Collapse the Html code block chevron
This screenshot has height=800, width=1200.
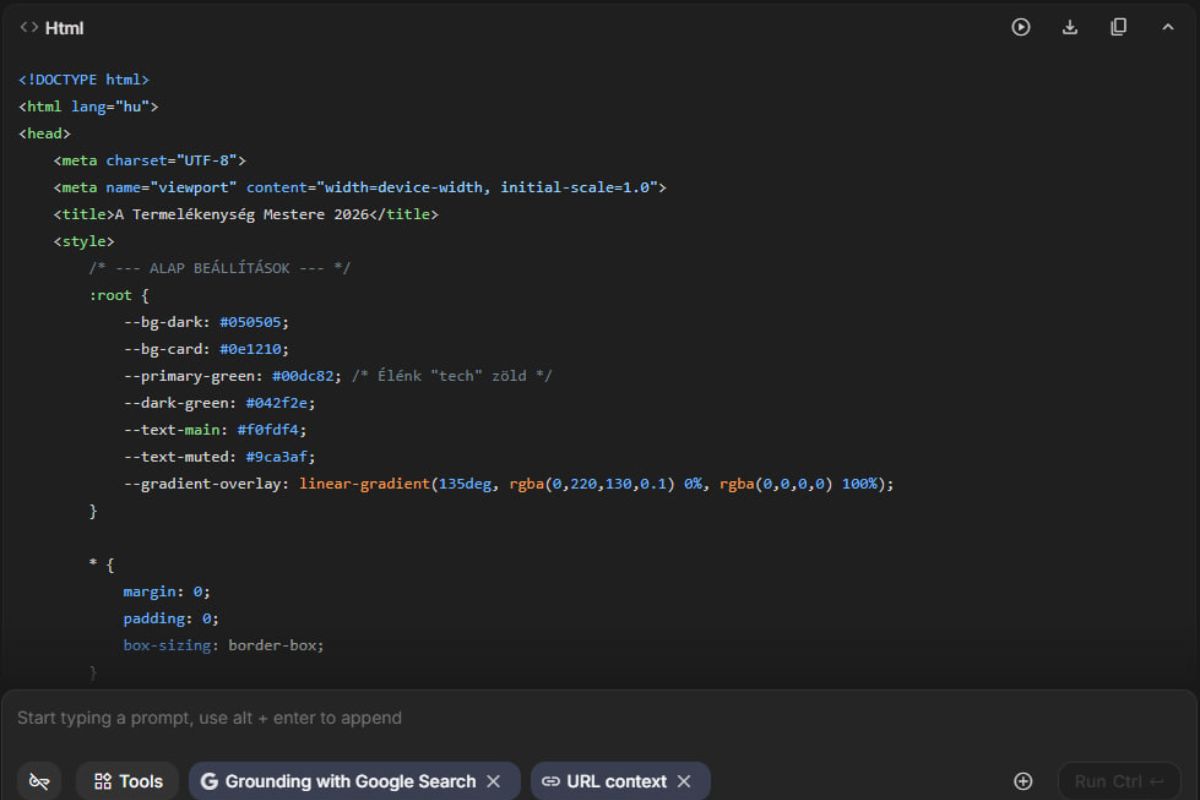pyautogui.click(x=1167, y=28)
